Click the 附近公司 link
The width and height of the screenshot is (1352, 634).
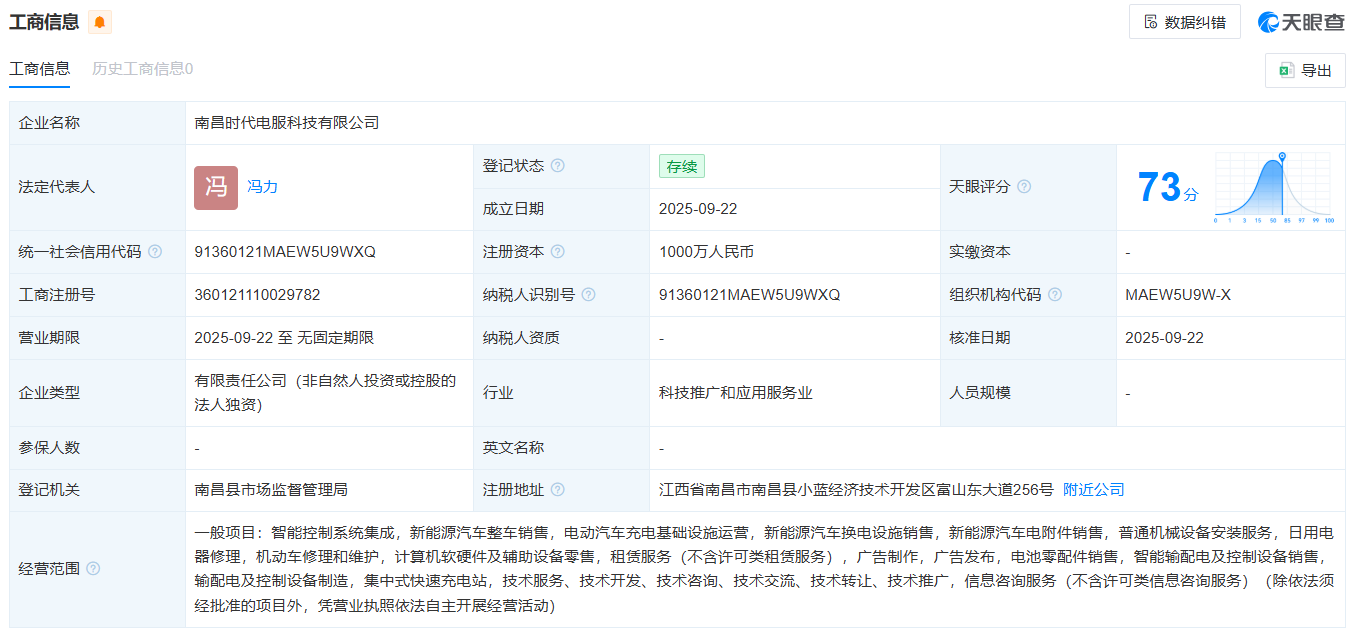click(1093, 490)
